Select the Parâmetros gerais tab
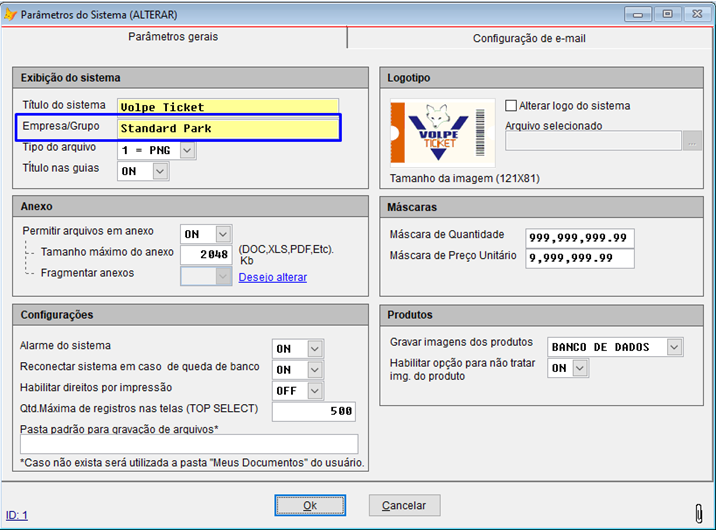Image resolution: width=716 pixels, height=530 pixels. pyautogui.click(x=174, y=37)
